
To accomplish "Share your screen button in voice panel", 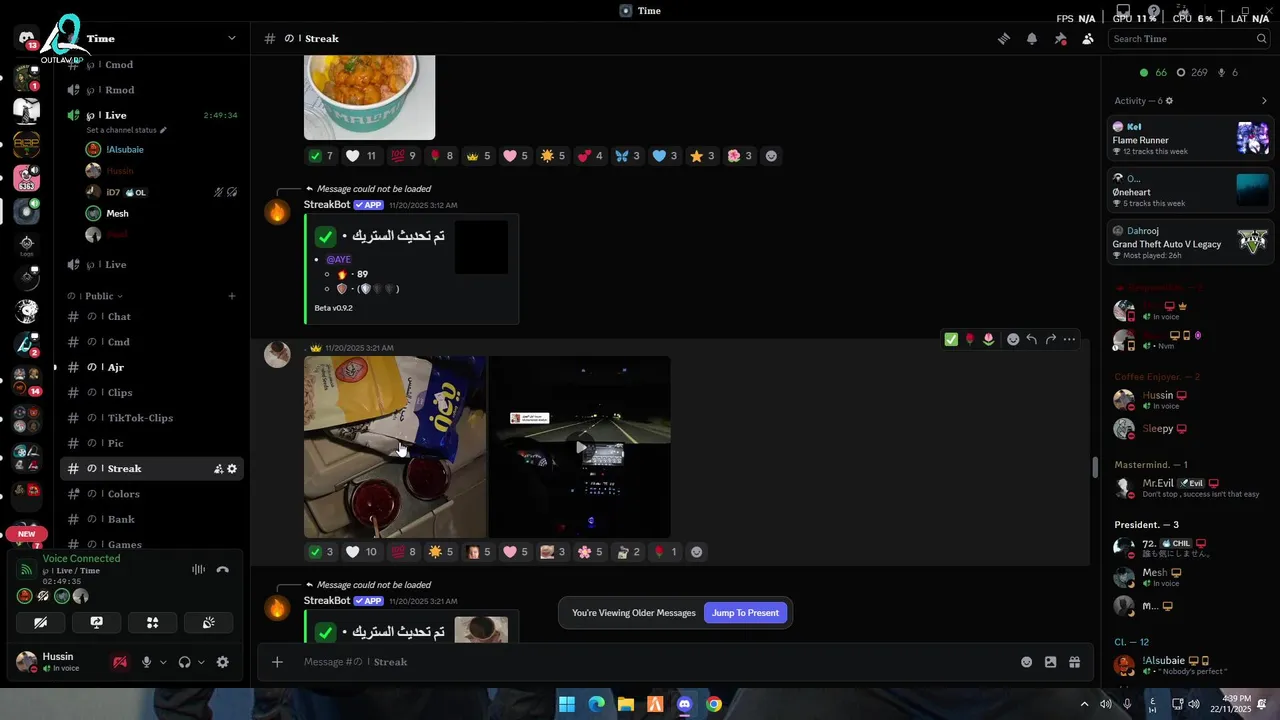I will (x=96, y=622).
